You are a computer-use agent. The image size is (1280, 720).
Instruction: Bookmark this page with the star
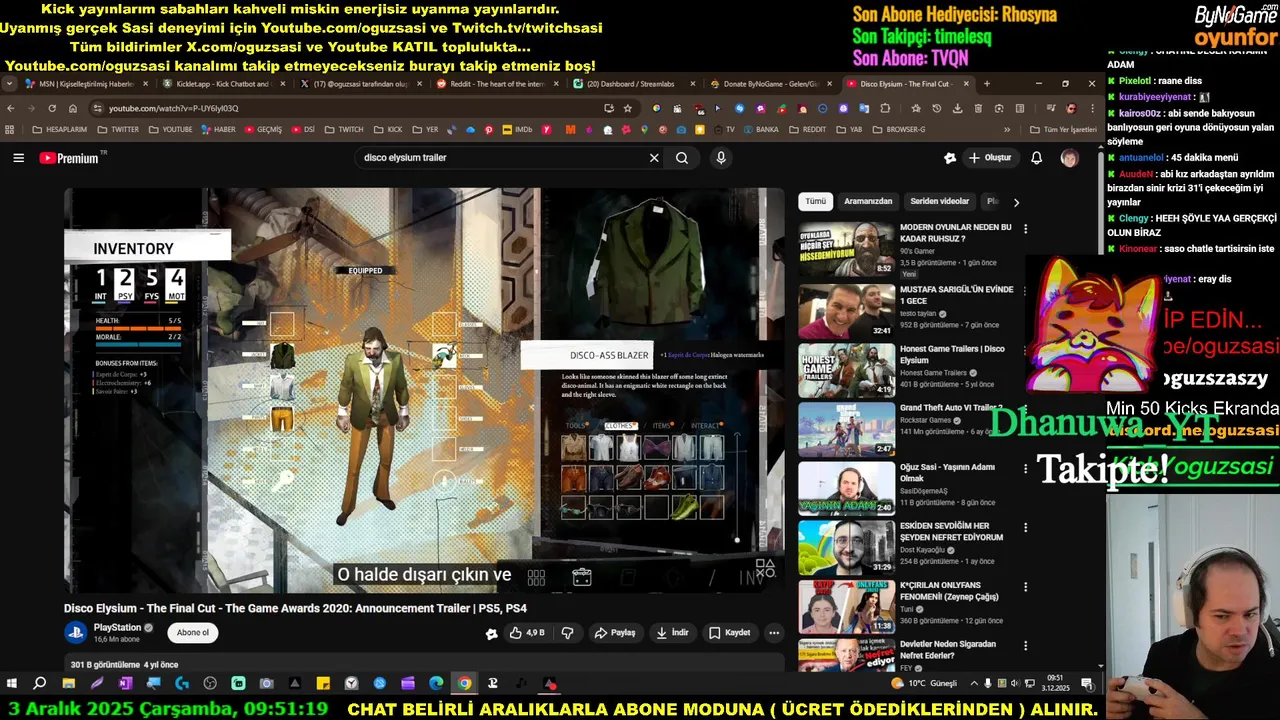click(628, 108)
